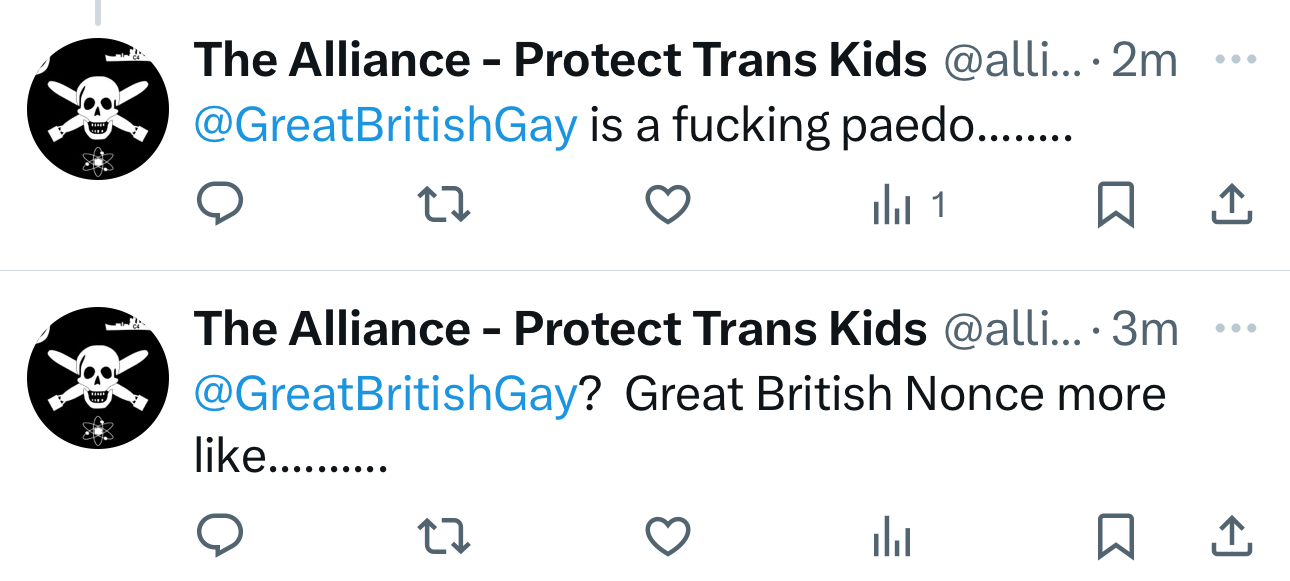The image size is (1290, 581).
Task: Click the 3m timestamp on the second tweet
Action: tap(1145, 329)
